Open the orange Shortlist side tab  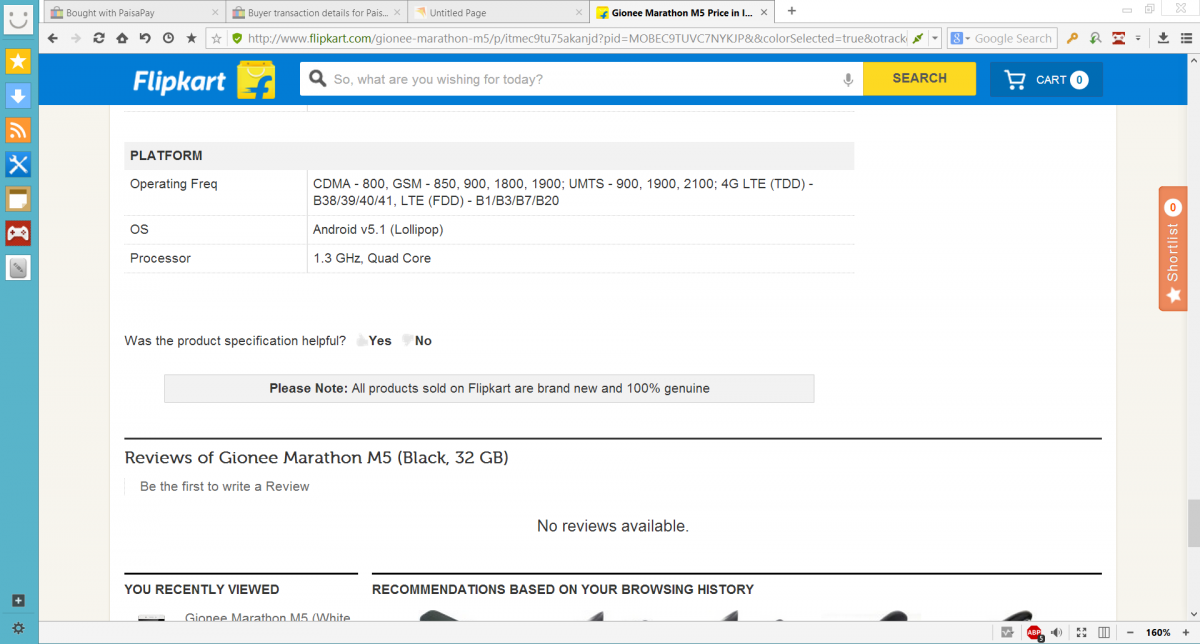1173,248
